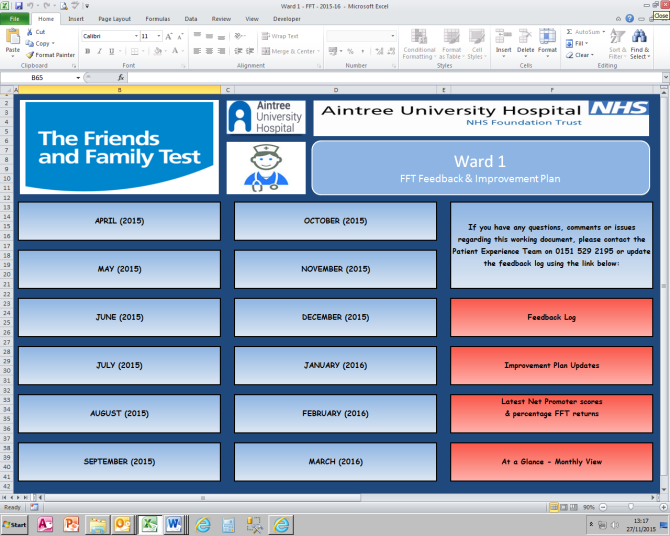
Task: Open the APRIL (2015) sheet button
Action: pos(119,221)
